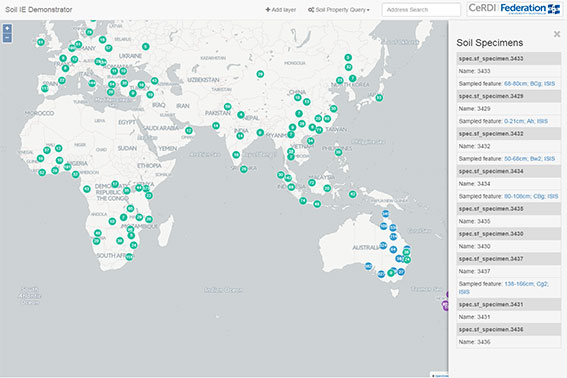
Task: Select the blue marker in South Australia
Action: [x=368, y=266]
